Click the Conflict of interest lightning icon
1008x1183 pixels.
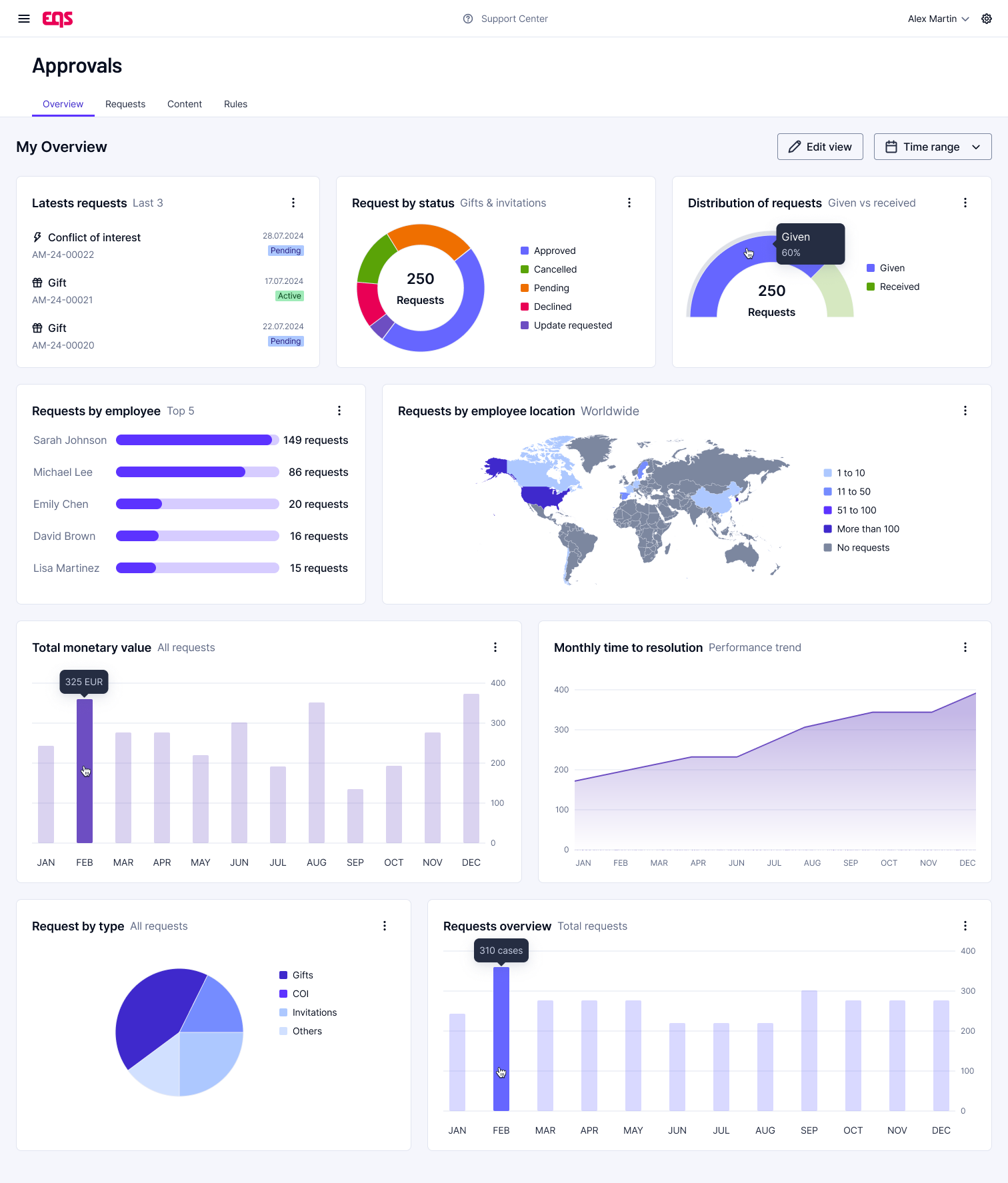[x=37, y=237]
